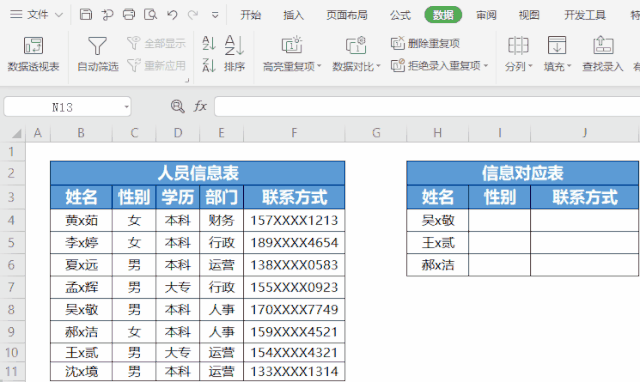Click the Undo arrow icon
The width and height of the screenshot is (640, 382).
(x=172, y=15)
